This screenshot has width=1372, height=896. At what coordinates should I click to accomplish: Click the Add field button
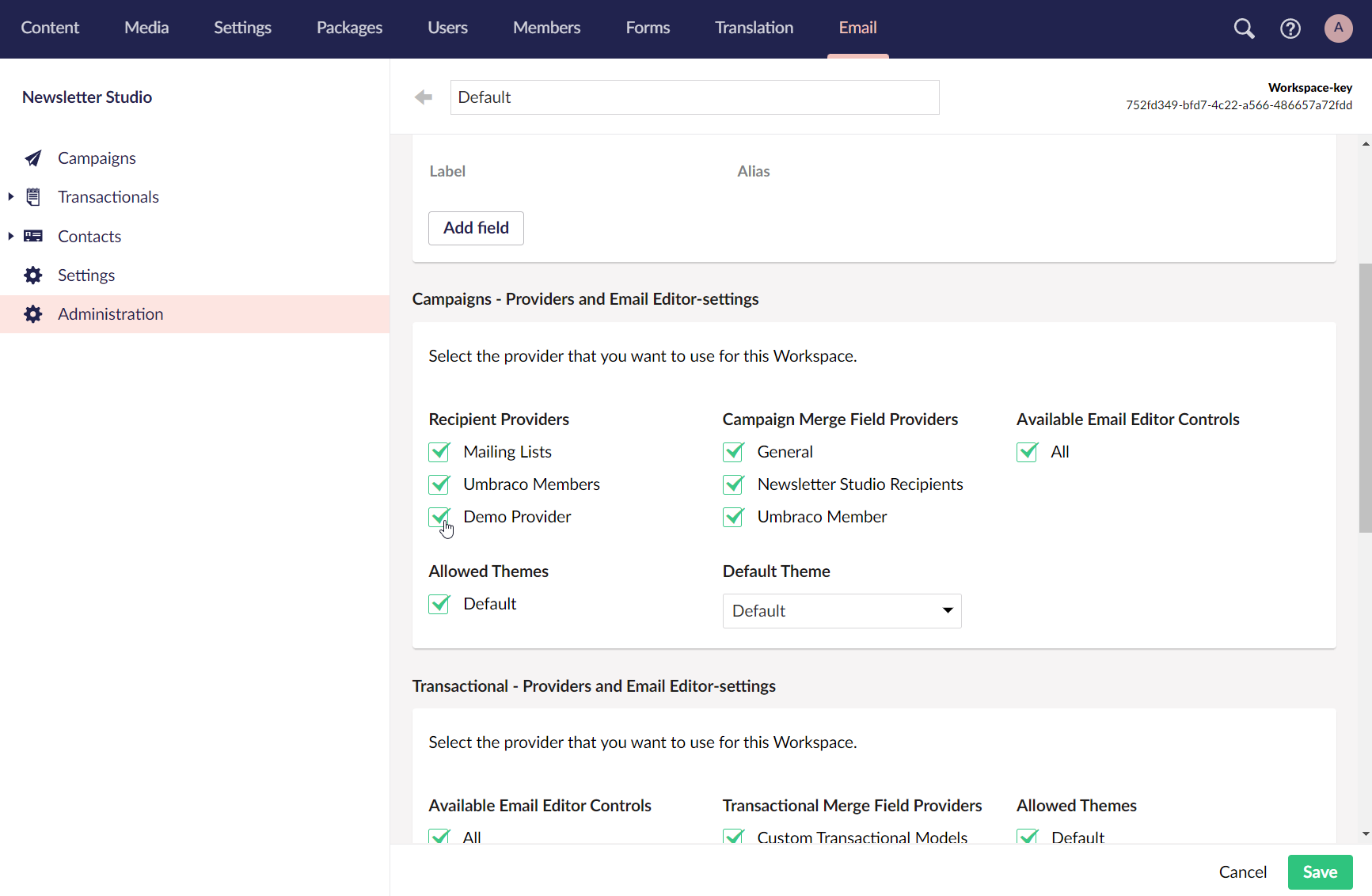point(476,228)
